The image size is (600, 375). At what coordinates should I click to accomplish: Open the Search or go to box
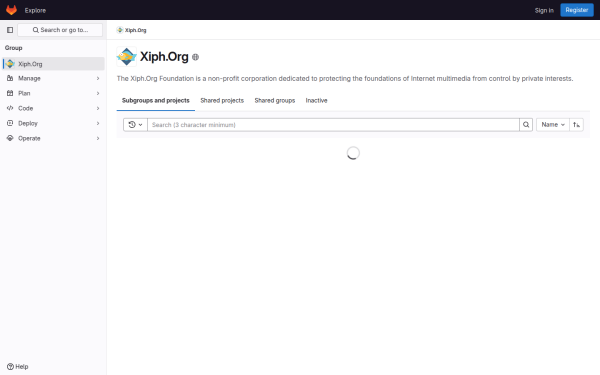click(60, 30)
